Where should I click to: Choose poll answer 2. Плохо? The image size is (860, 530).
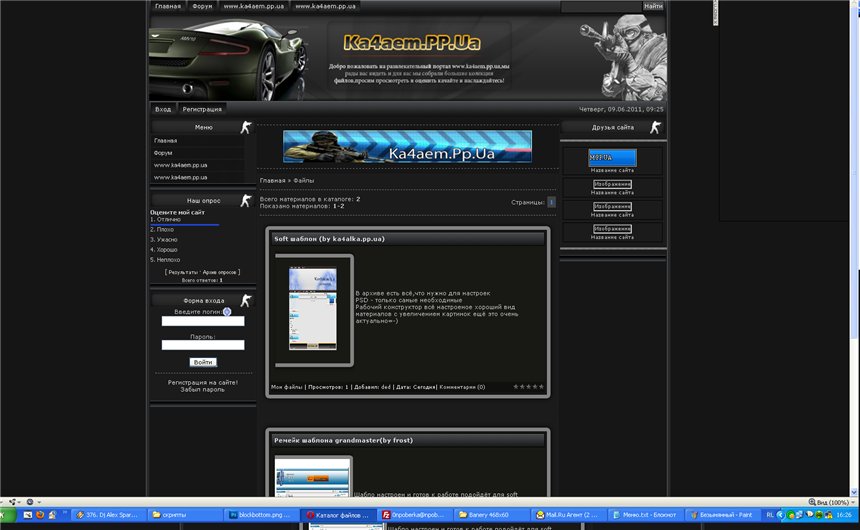pos(162,229)
